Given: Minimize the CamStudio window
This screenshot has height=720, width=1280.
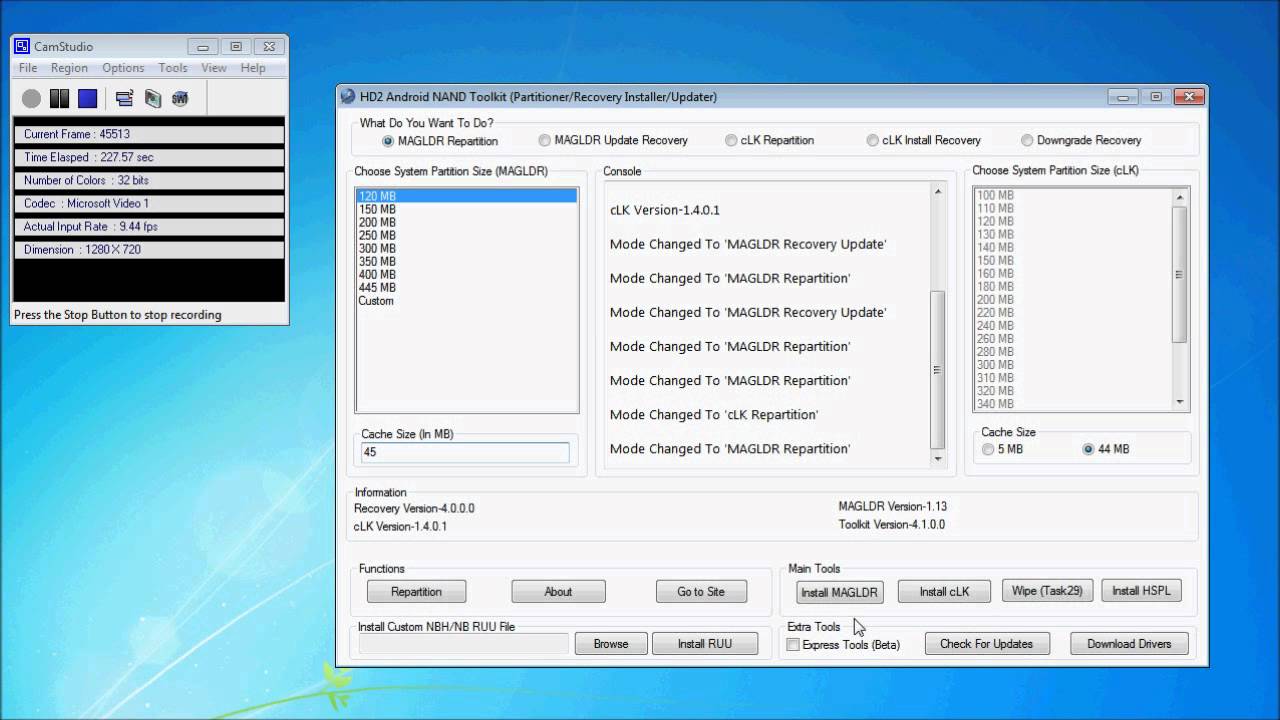Looking at the screenshot, I should click(203, 46).
